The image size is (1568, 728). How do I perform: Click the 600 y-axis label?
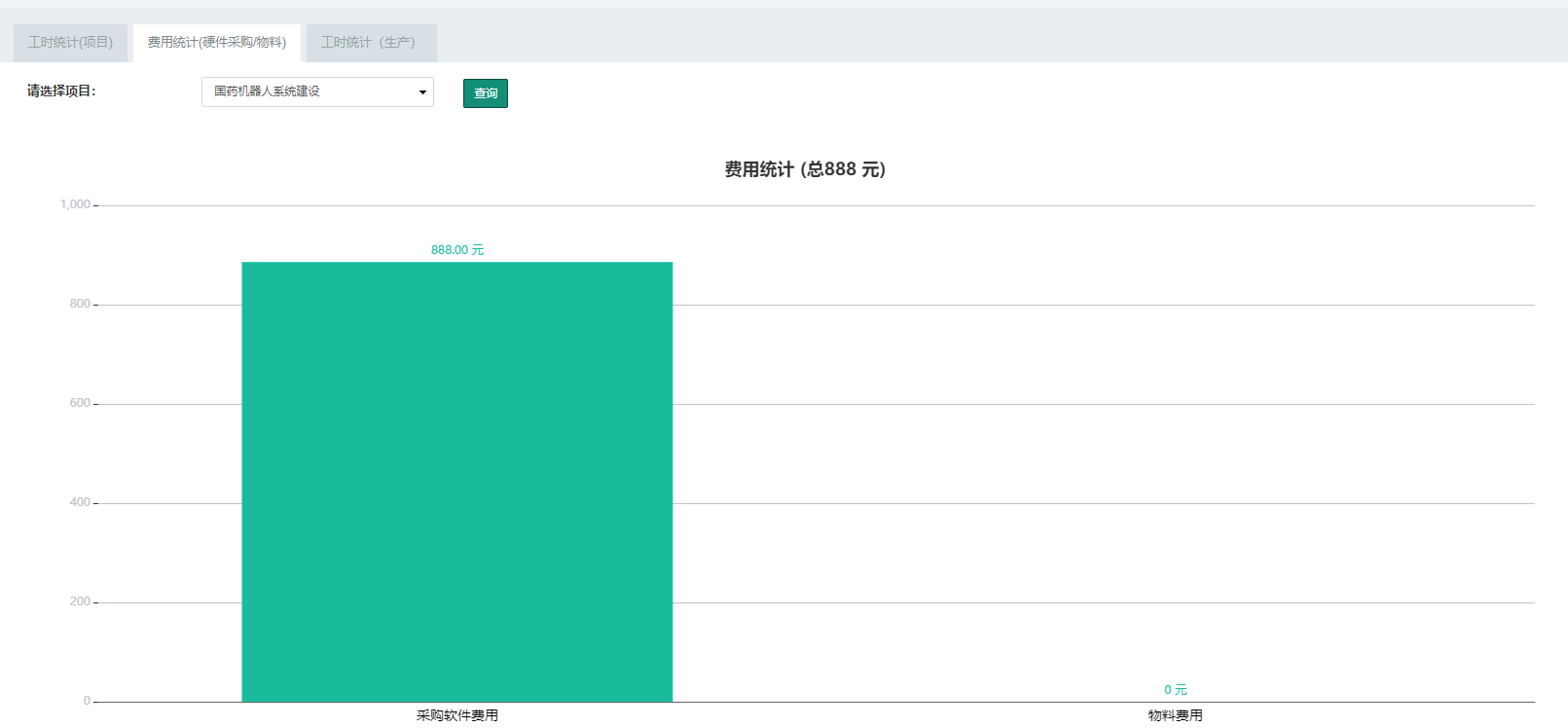pos(80,403)
